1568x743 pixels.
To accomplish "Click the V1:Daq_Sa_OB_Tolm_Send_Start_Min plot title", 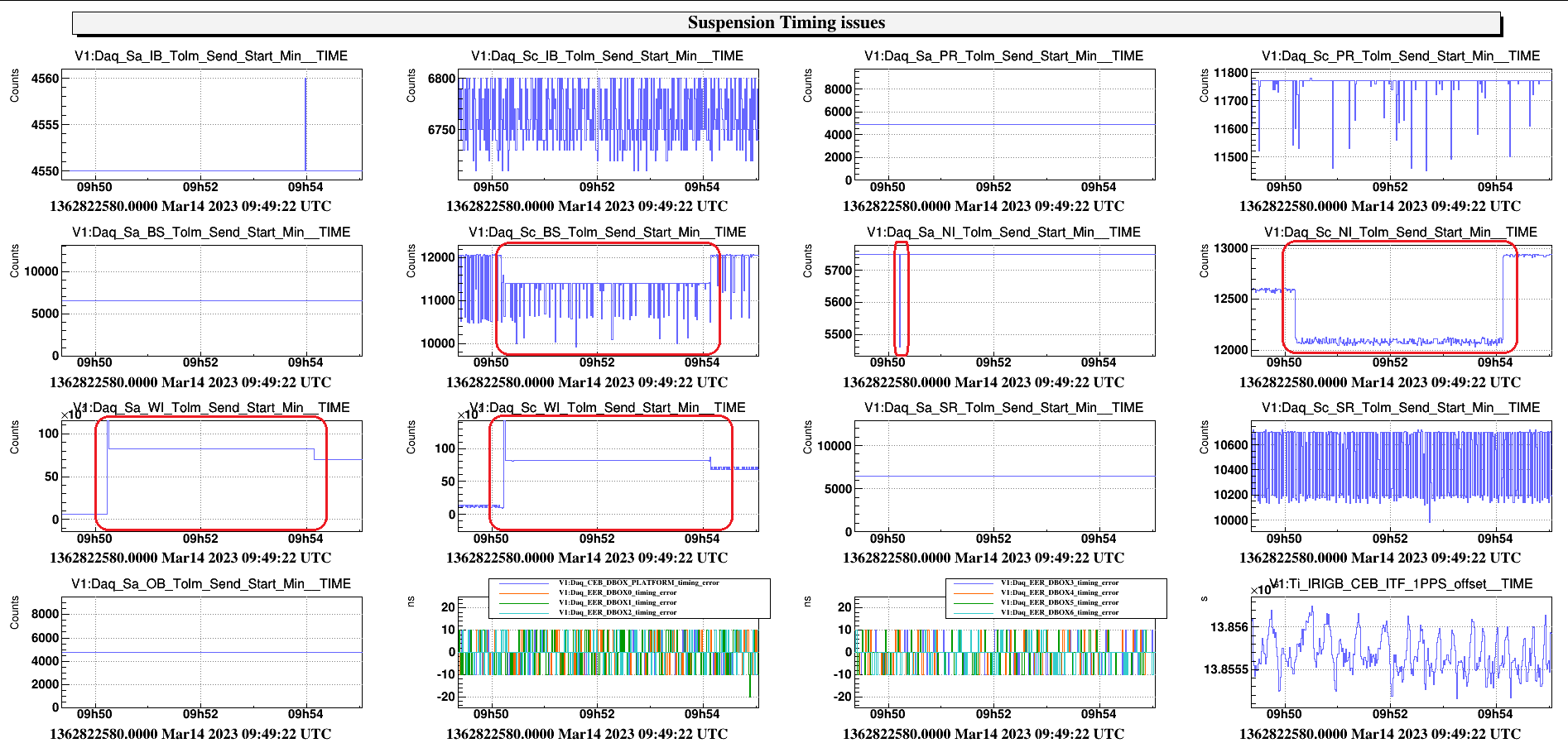I will 211,584.
